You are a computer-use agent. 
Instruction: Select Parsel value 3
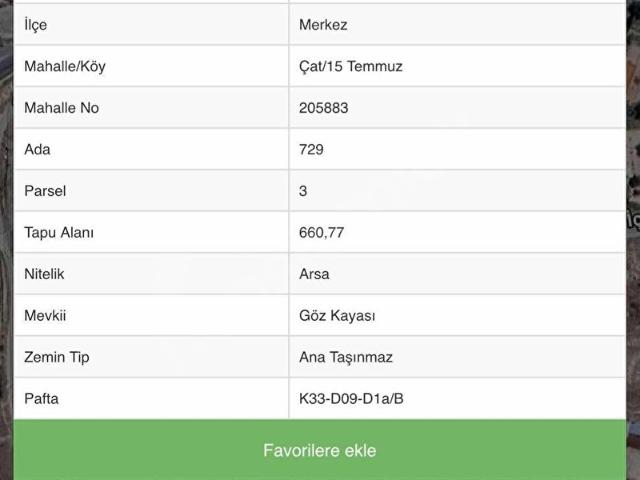[x=303, y=191]
